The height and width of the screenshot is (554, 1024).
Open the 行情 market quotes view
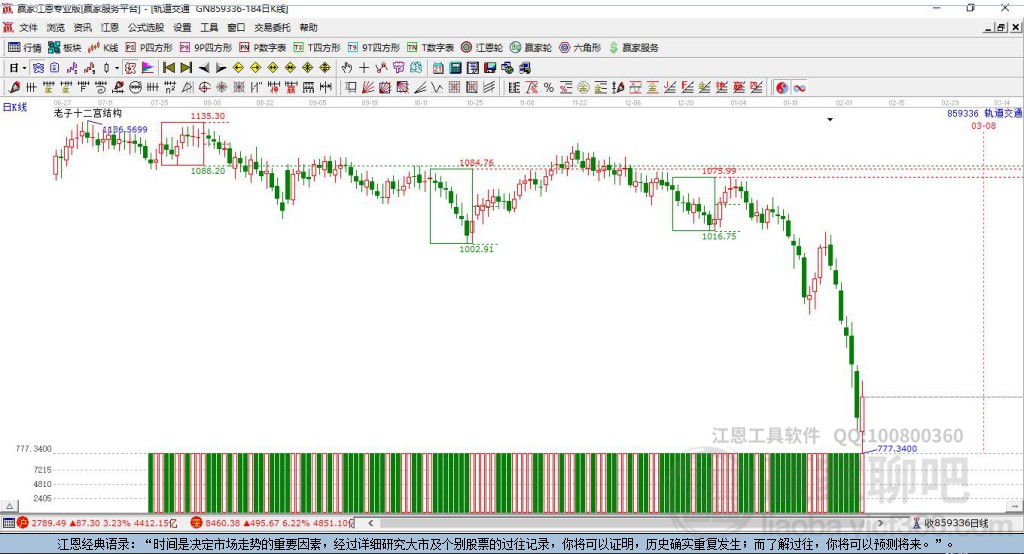tap(25, 47)
